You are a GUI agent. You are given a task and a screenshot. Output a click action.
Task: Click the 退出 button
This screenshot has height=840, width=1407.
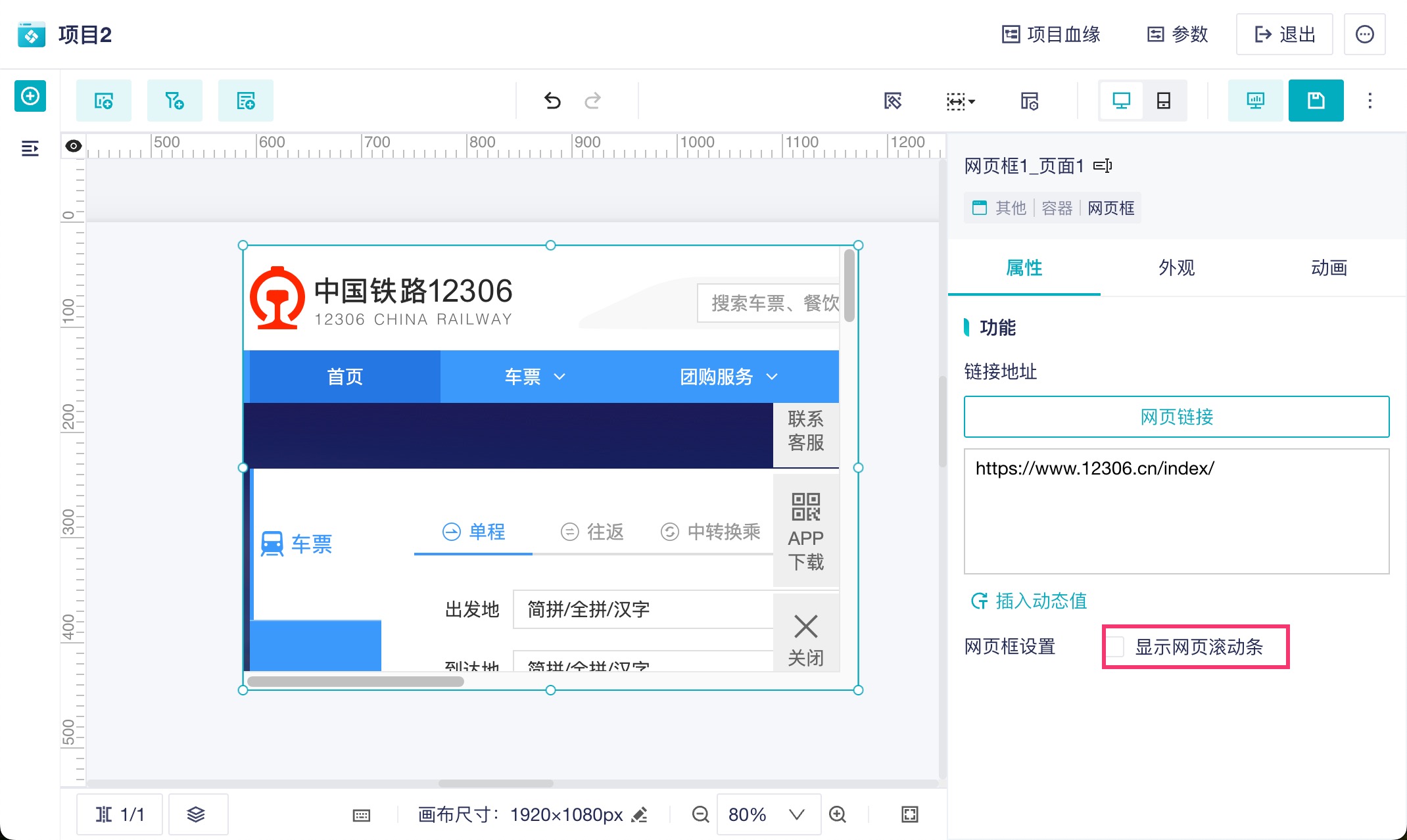1284,34
